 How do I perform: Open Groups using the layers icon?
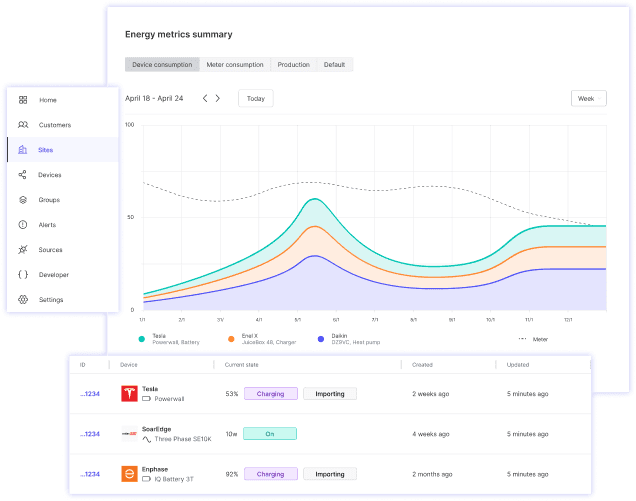(x=23, y=200)
